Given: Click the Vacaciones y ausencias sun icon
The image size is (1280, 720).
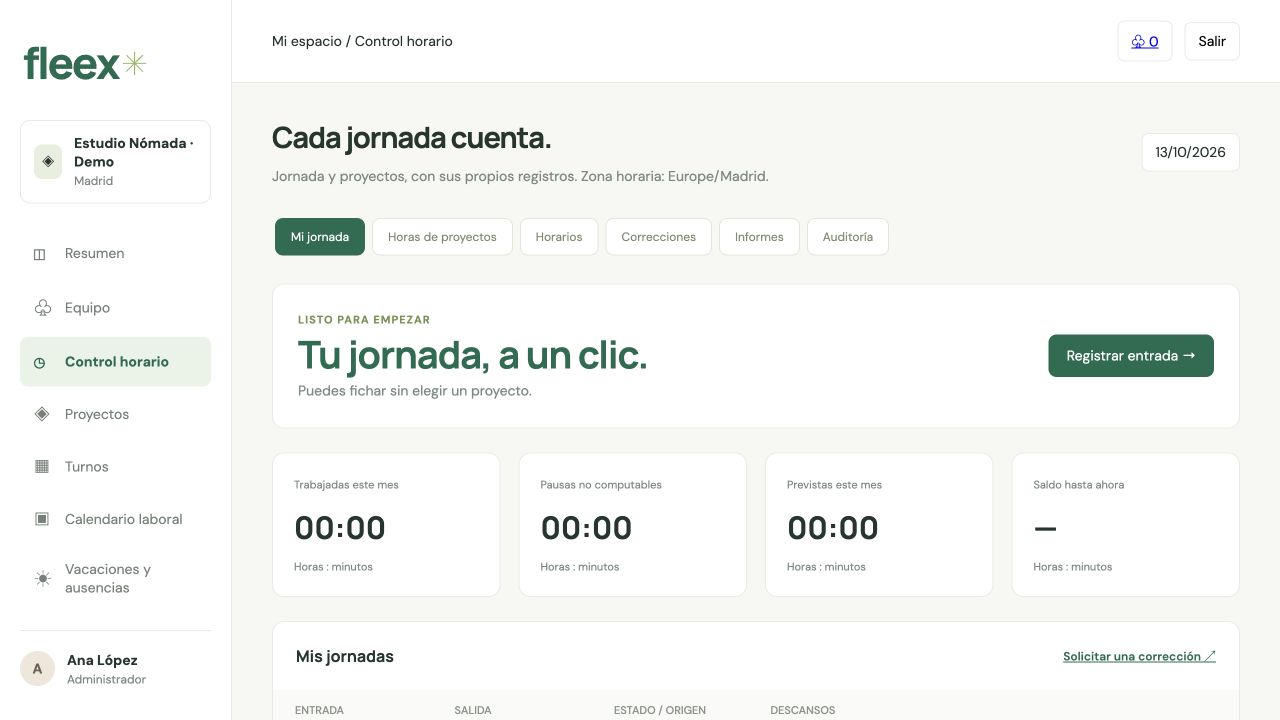Looking at the screenshot, I should (42, 579).
